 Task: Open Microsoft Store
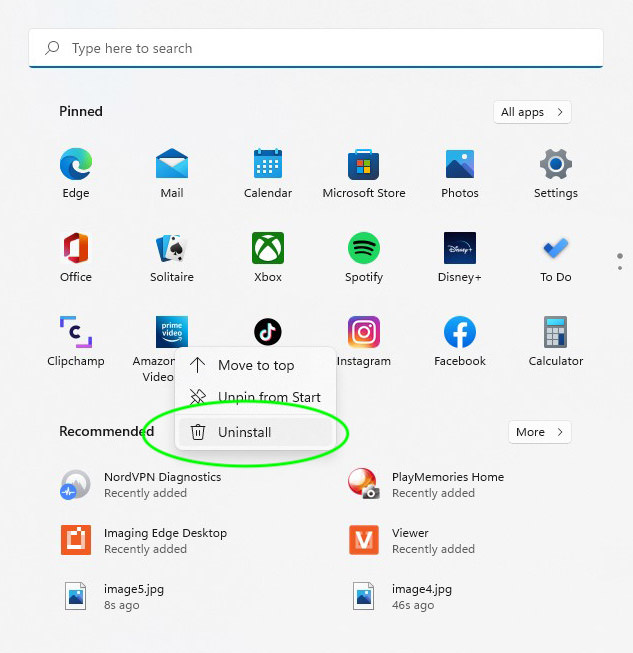tap(364, 173)
